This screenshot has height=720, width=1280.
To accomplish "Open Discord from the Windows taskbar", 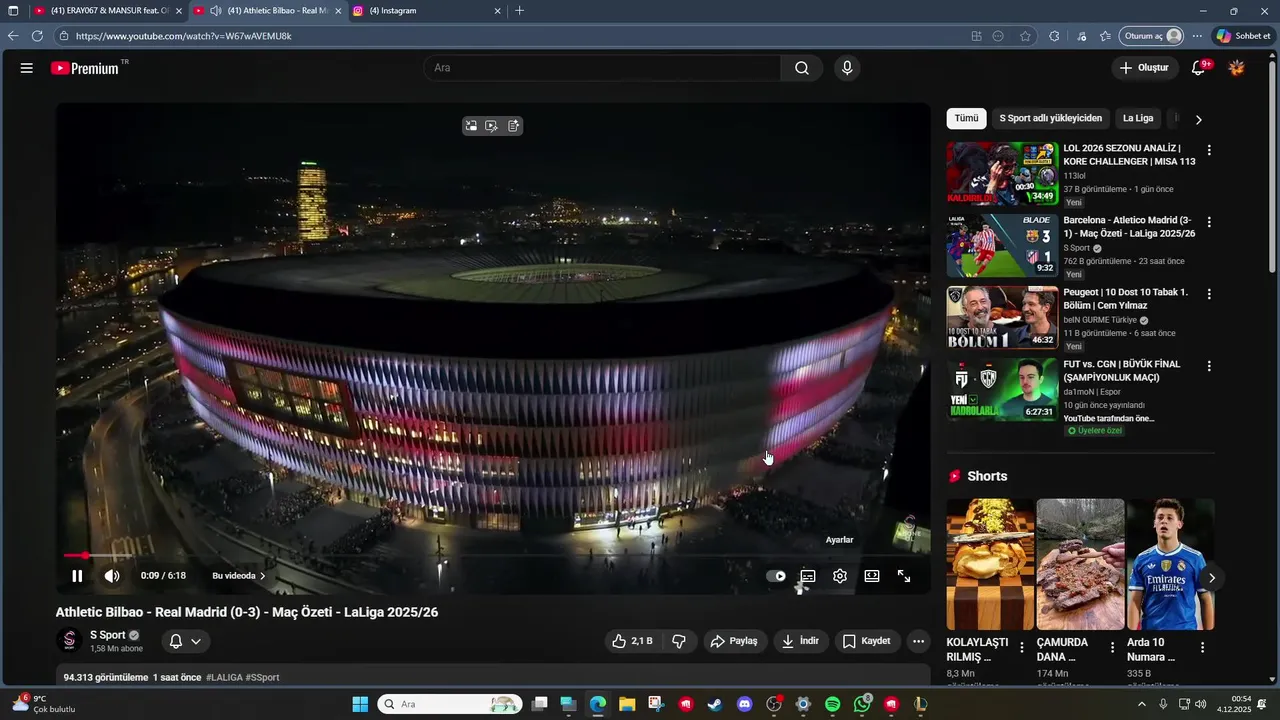I will pos(744,704).
